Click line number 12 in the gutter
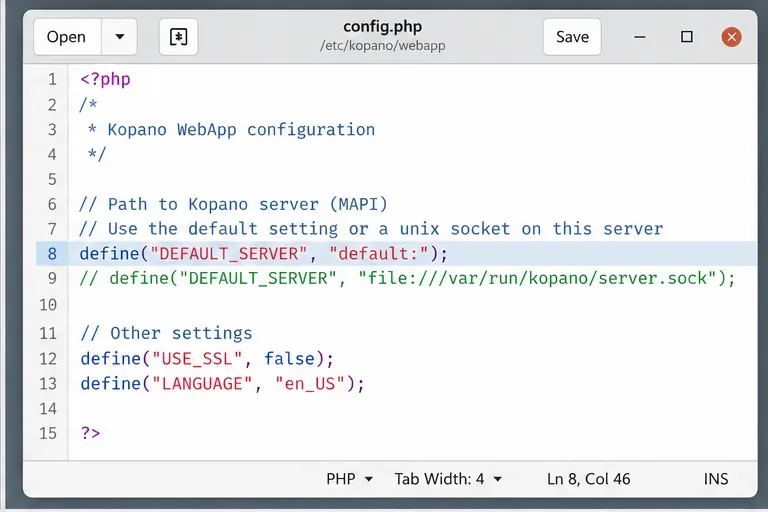This screenshot has height=512, width=768. [x=48, y=359]
